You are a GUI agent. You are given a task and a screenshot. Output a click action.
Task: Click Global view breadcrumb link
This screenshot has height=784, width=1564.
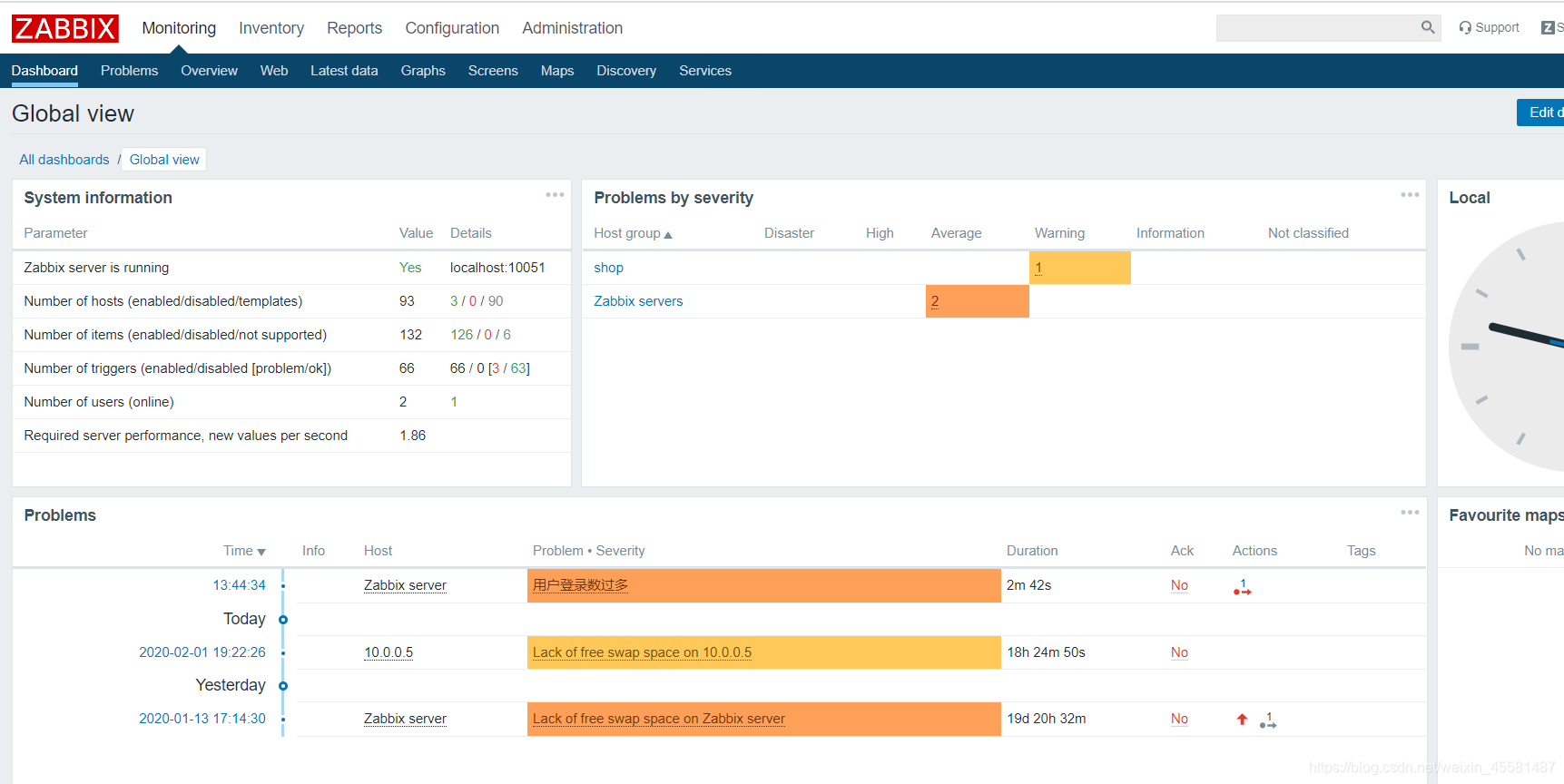164,160
